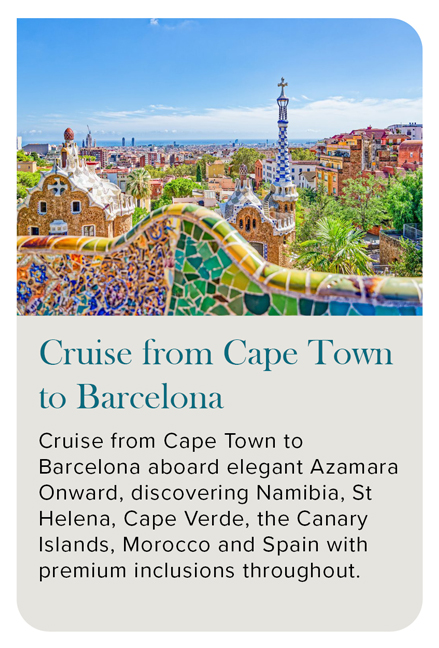This screenshot has height=648, width=439.
Task: Click the blue checkered spire with cross in photo
Action: pos(283,136)
